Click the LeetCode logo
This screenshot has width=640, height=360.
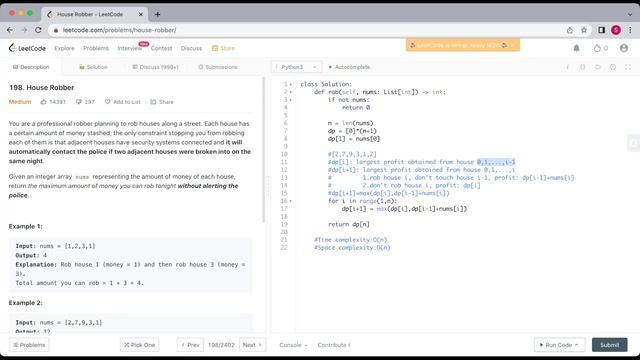pyautogui.click(x=27, y=48)
